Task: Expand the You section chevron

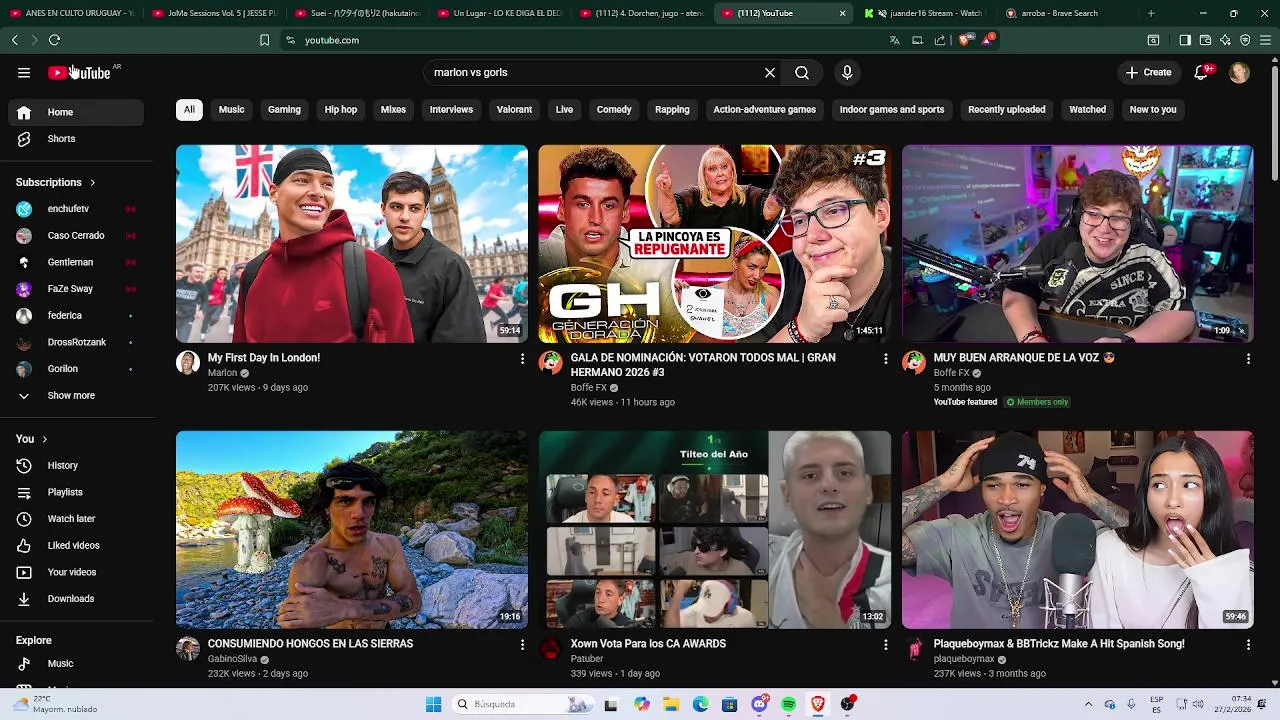Action: 44,439
